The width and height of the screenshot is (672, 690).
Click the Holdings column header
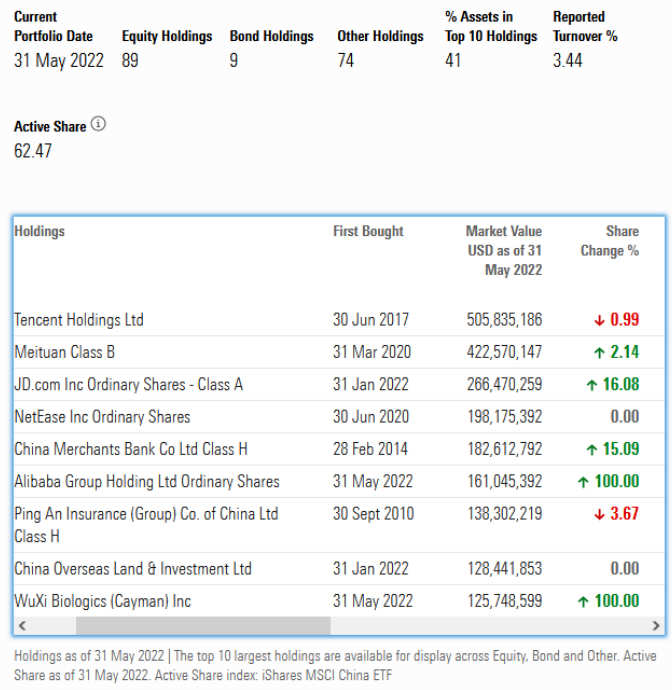coord(39,231)
